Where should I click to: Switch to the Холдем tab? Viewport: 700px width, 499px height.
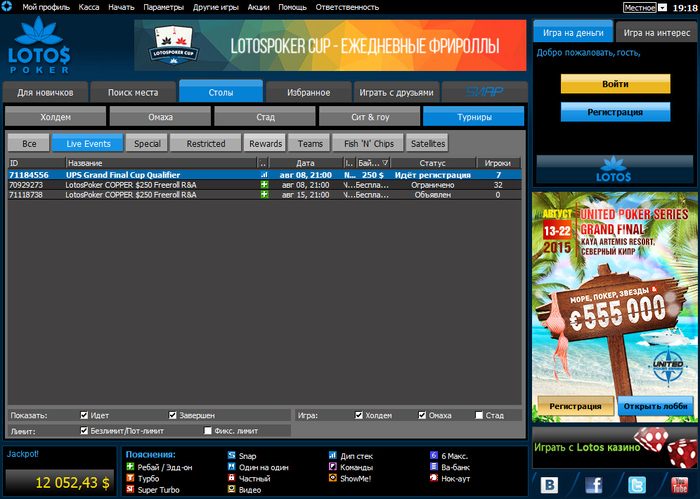click(55, 117)
